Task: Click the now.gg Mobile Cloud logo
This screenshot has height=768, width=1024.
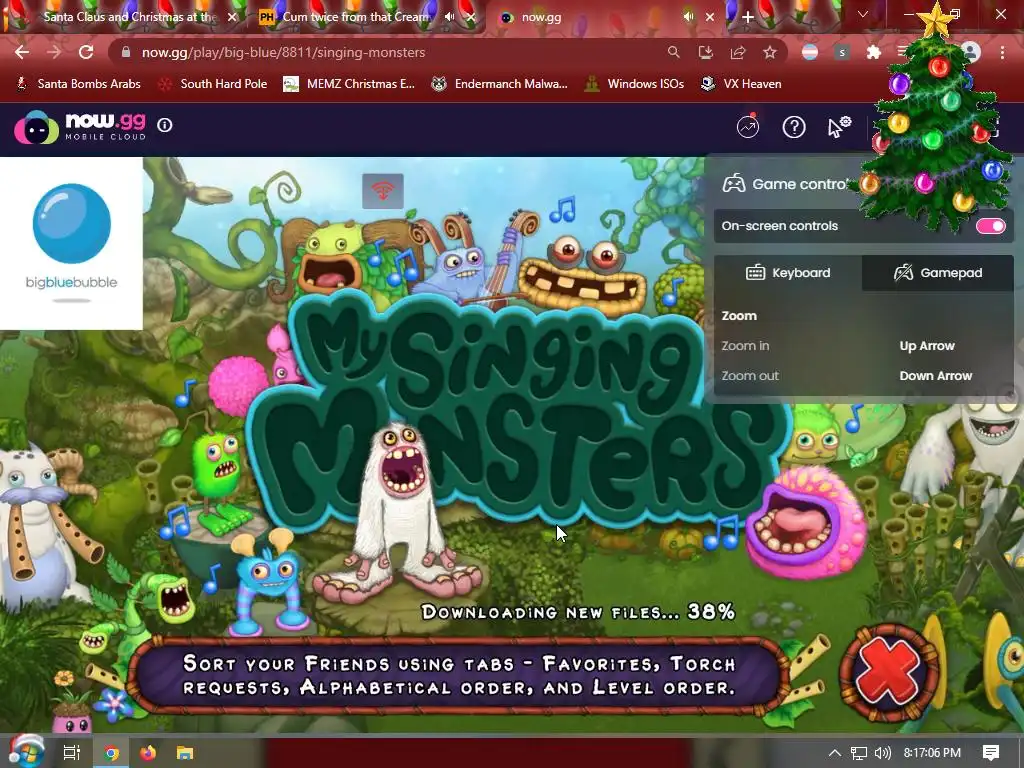Action: 80,127
